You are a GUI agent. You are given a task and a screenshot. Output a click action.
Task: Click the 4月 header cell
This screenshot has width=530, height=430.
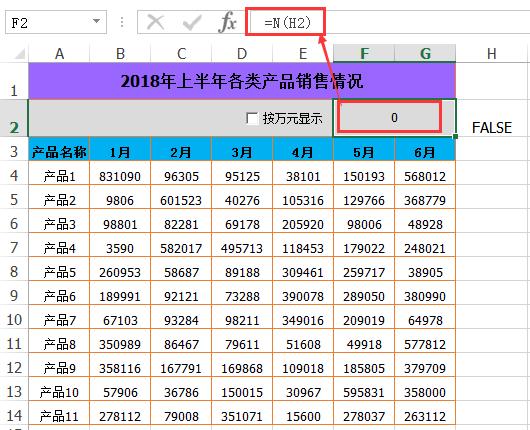pyautogui.click(x=303, y=149)
